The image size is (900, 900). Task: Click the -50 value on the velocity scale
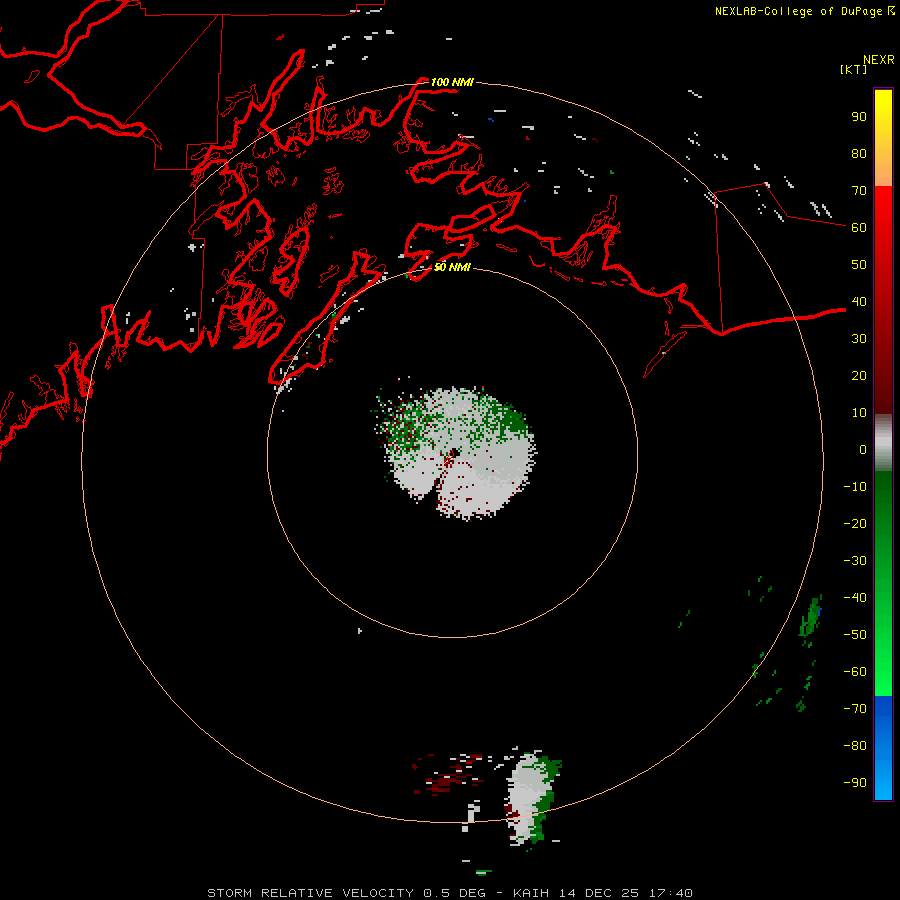click(855, 635)
